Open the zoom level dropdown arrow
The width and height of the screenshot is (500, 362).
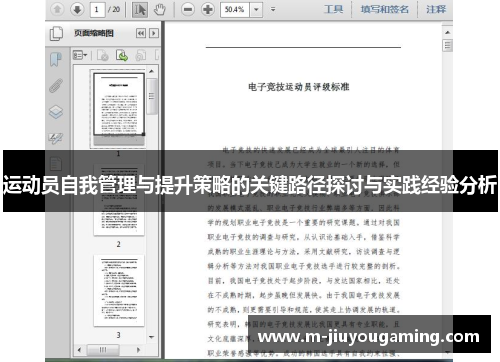click(256, 9)
